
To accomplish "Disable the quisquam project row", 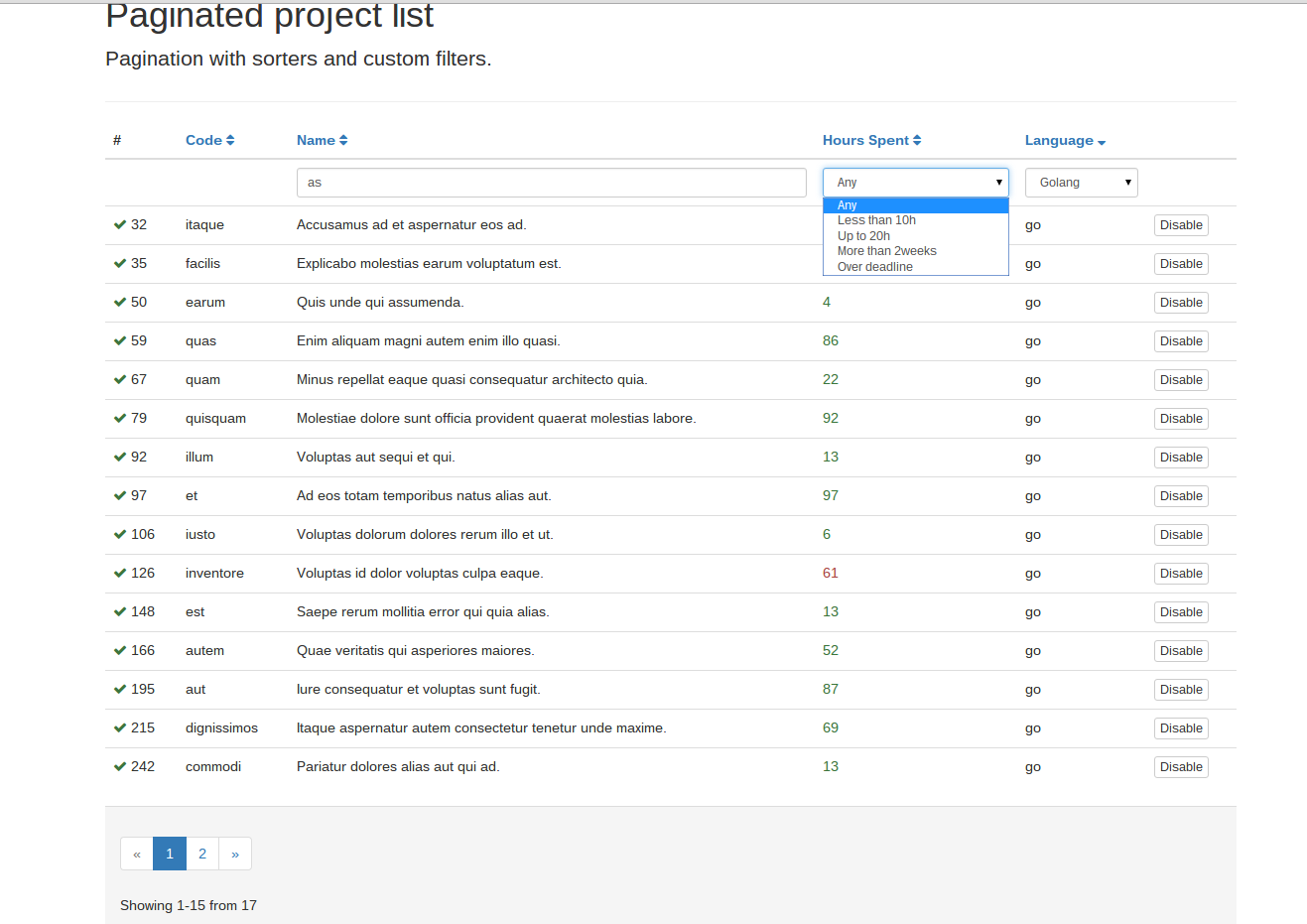I will pos(1181,419).
